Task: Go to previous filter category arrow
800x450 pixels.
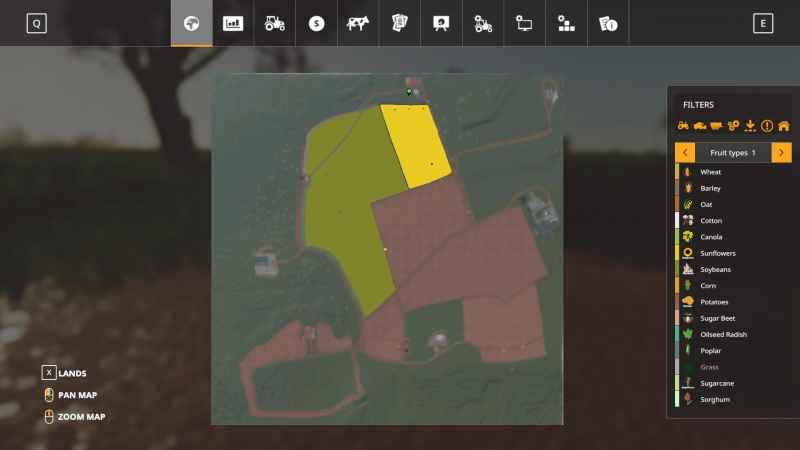Action: [x=685, y=153]
